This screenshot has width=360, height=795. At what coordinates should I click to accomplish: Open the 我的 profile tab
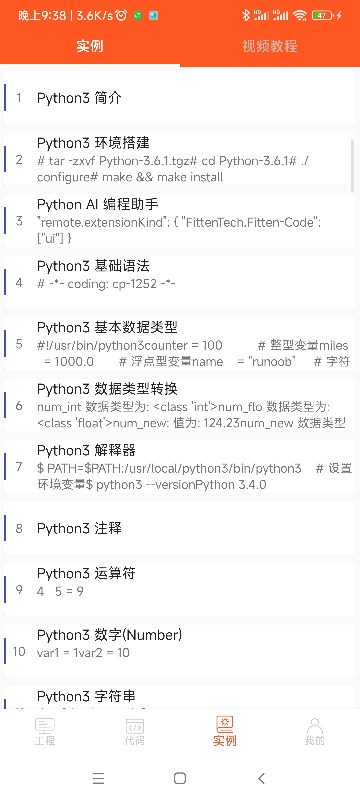pos(314,732)
